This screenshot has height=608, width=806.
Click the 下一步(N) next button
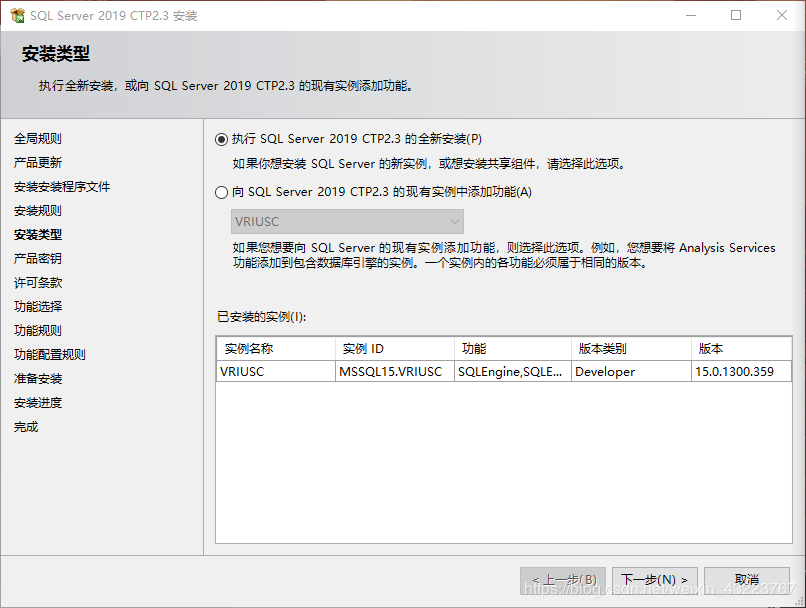tap(654, 580)
